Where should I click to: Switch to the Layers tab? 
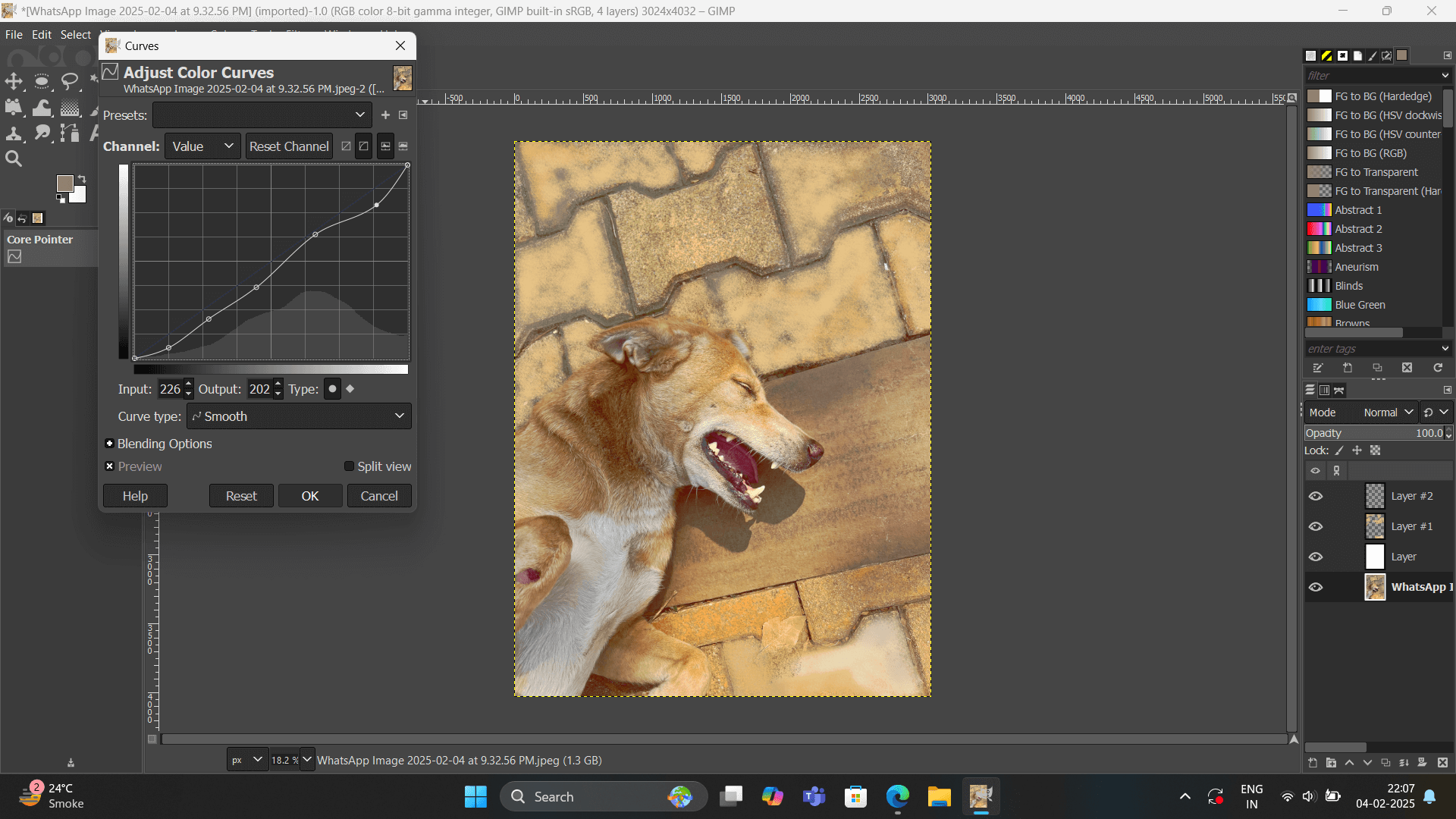(x=1310, y=390)
